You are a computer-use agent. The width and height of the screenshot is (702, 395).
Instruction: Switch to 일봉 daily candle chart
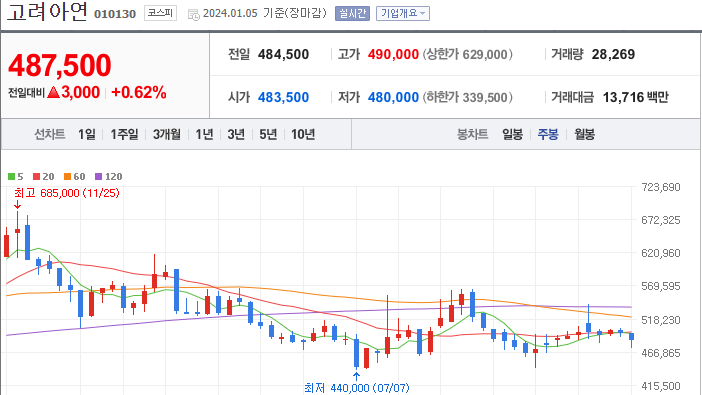[x=512, y=134]
